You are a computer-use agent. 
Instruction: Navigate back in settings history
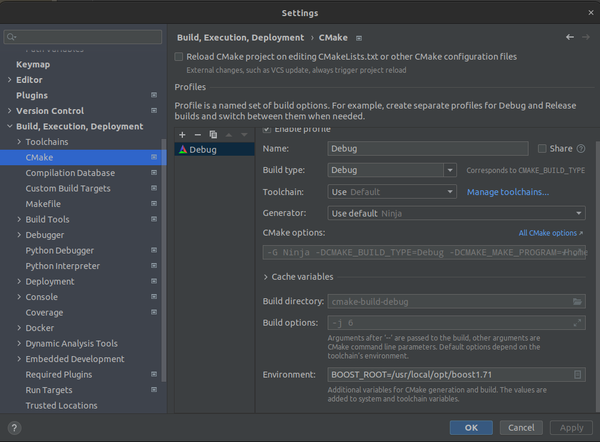coord(570,37)
